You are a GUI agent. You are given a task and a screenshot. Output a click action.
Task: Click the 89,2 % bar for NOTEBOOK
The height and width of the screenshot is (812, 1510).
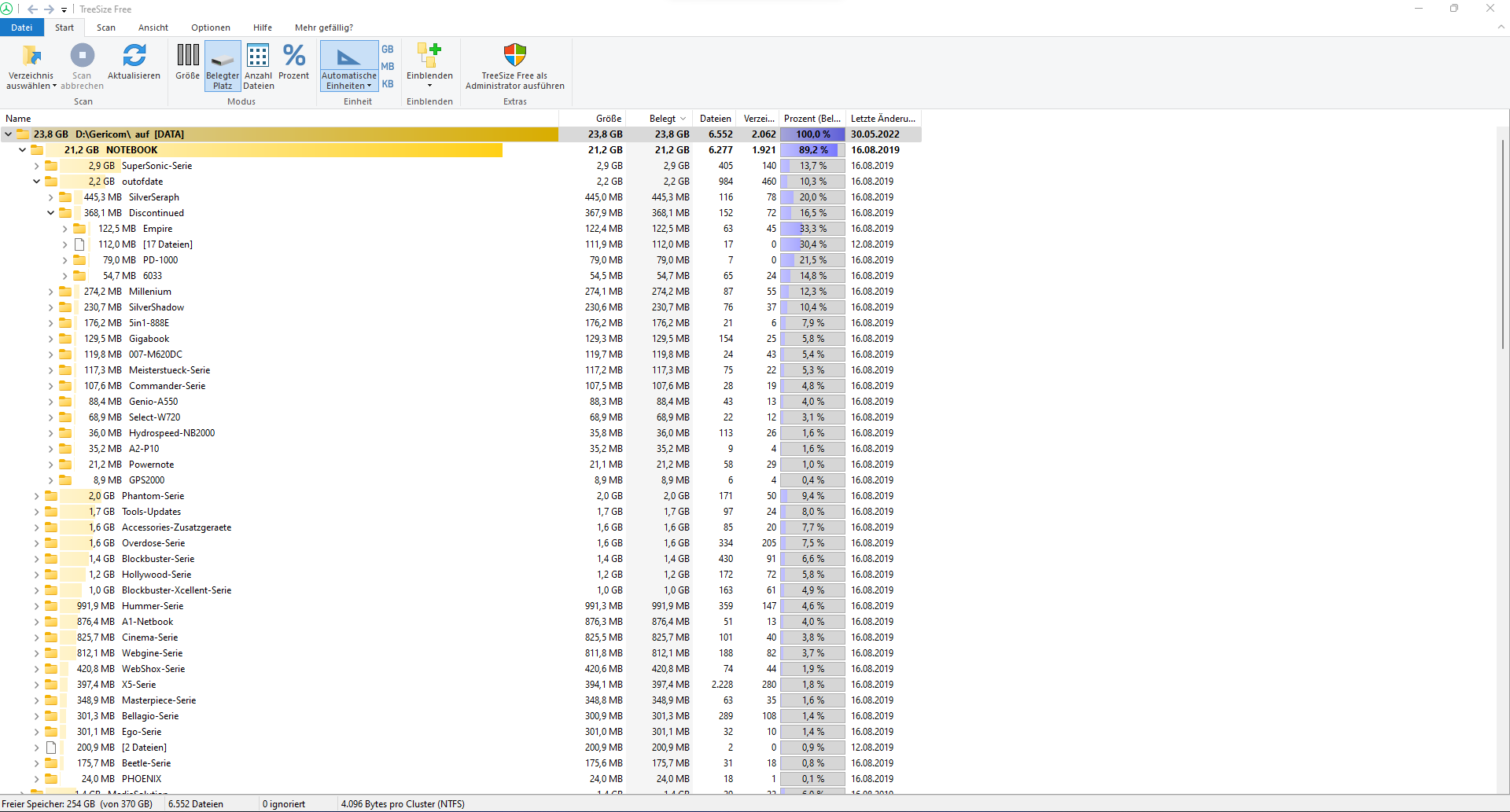[812, 150]
